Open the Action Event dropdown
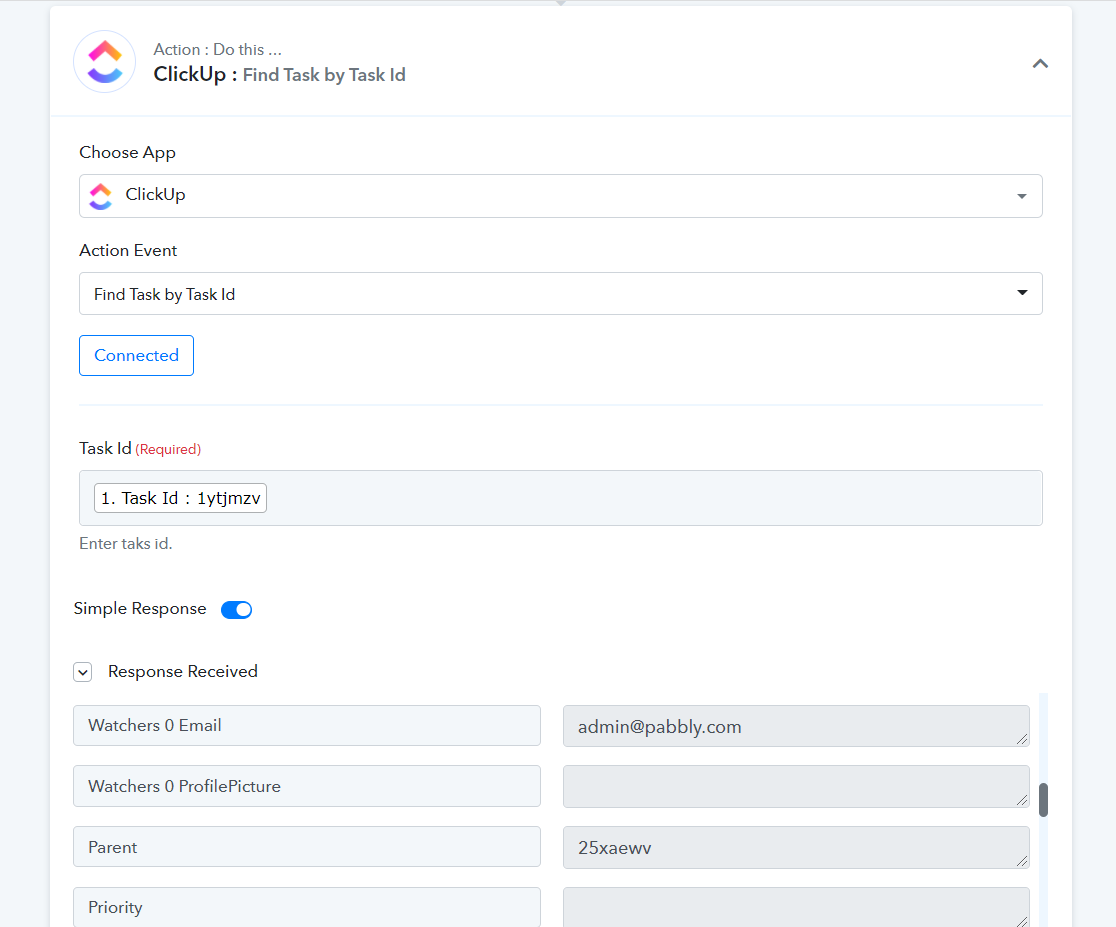The image size is (1116, 927). click(x=560, y=293)
